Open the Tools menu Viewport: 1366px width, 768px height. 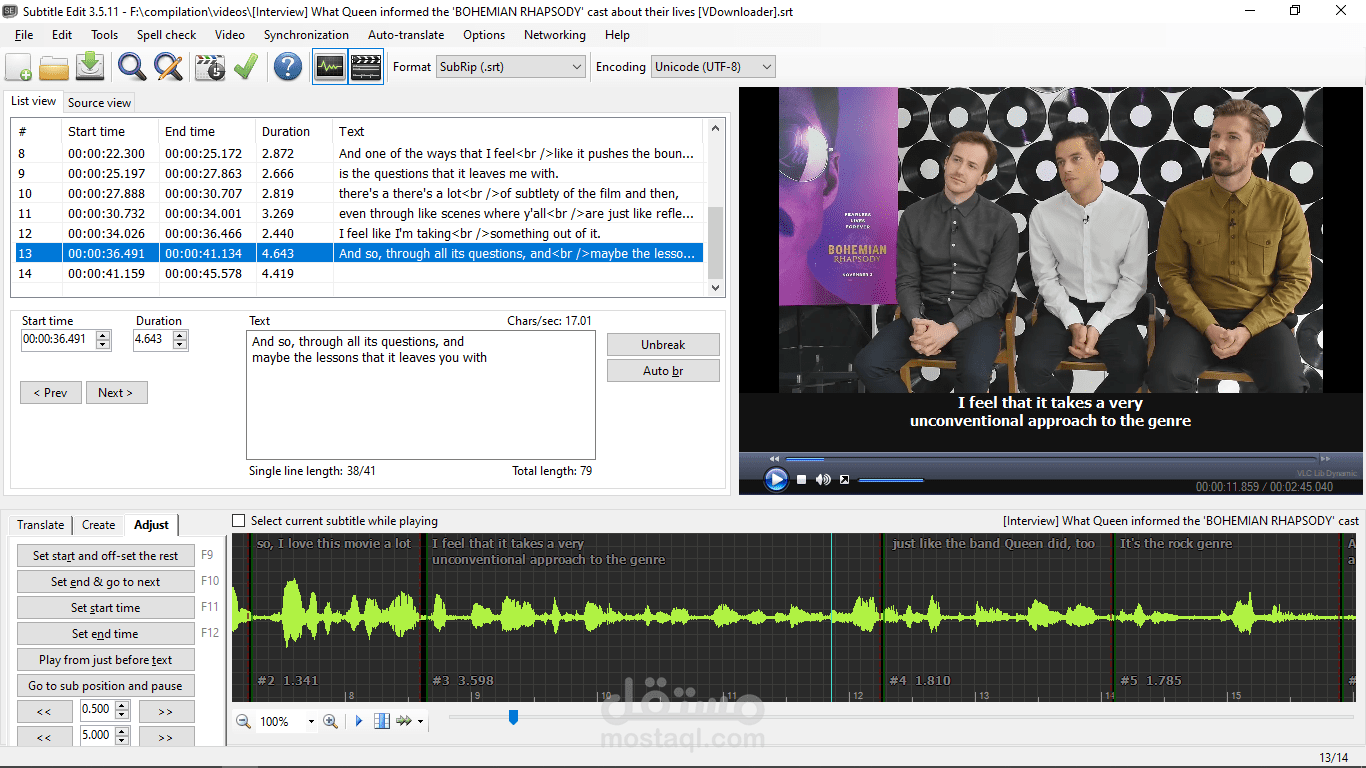coord(104,35)
